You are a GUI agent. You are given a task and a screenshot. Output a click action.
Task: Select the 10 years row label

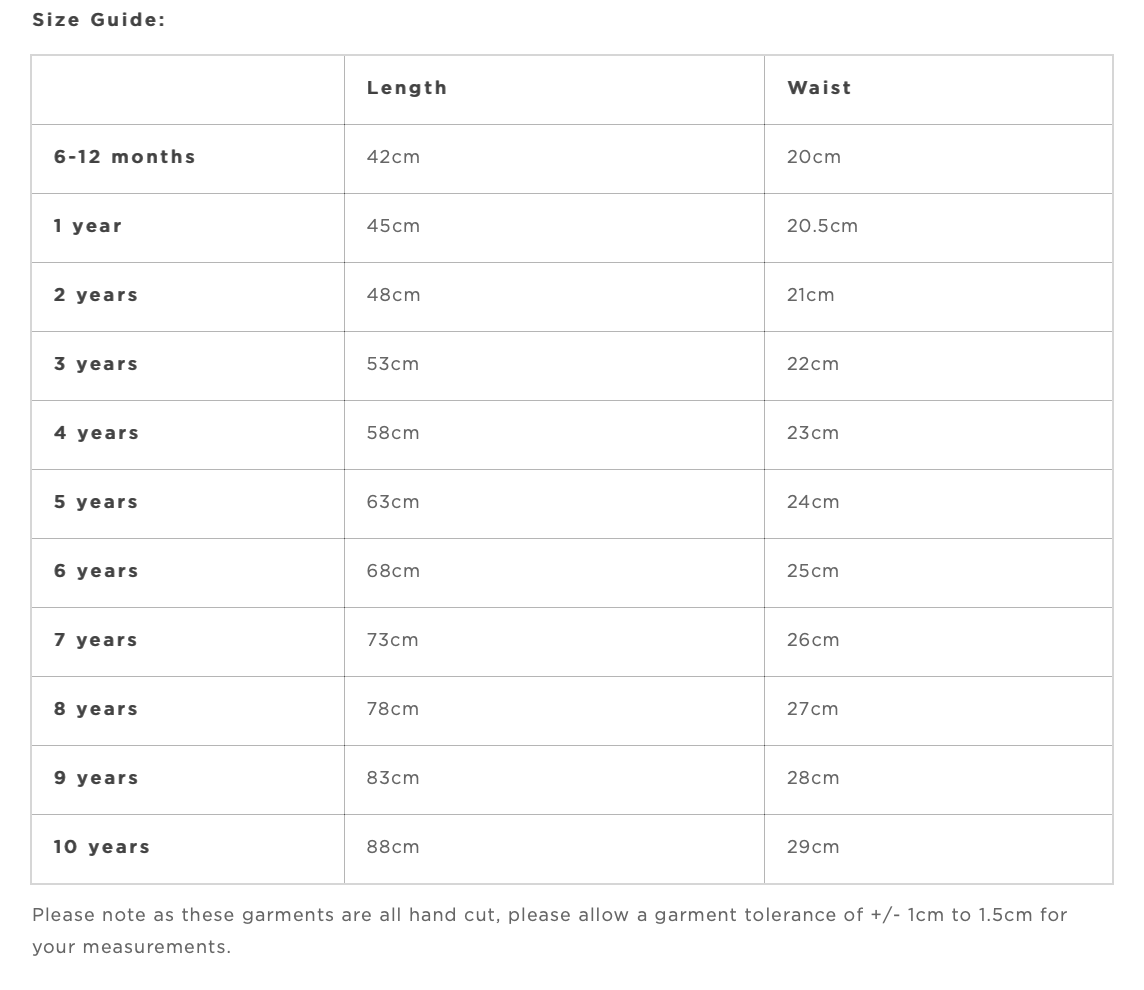click(102, 847)
